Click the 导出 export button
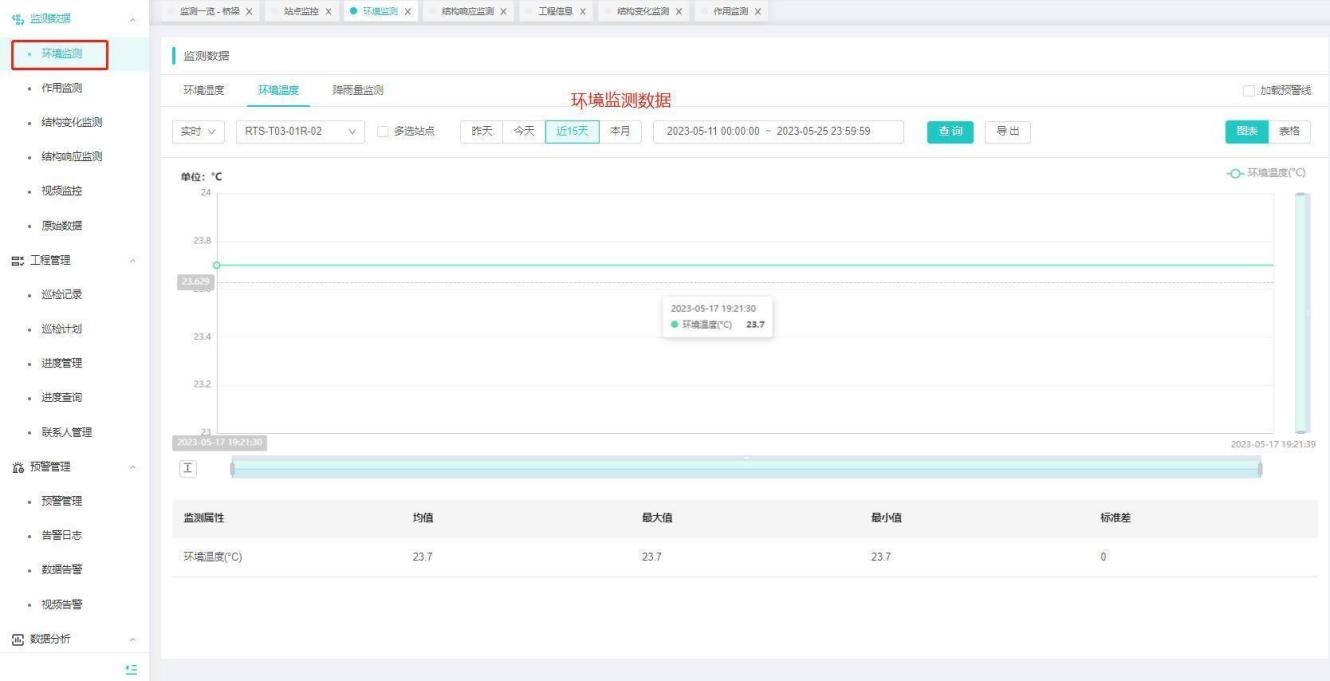The height and width of the screenshot is (681, 1330). tap(1007, 132)
